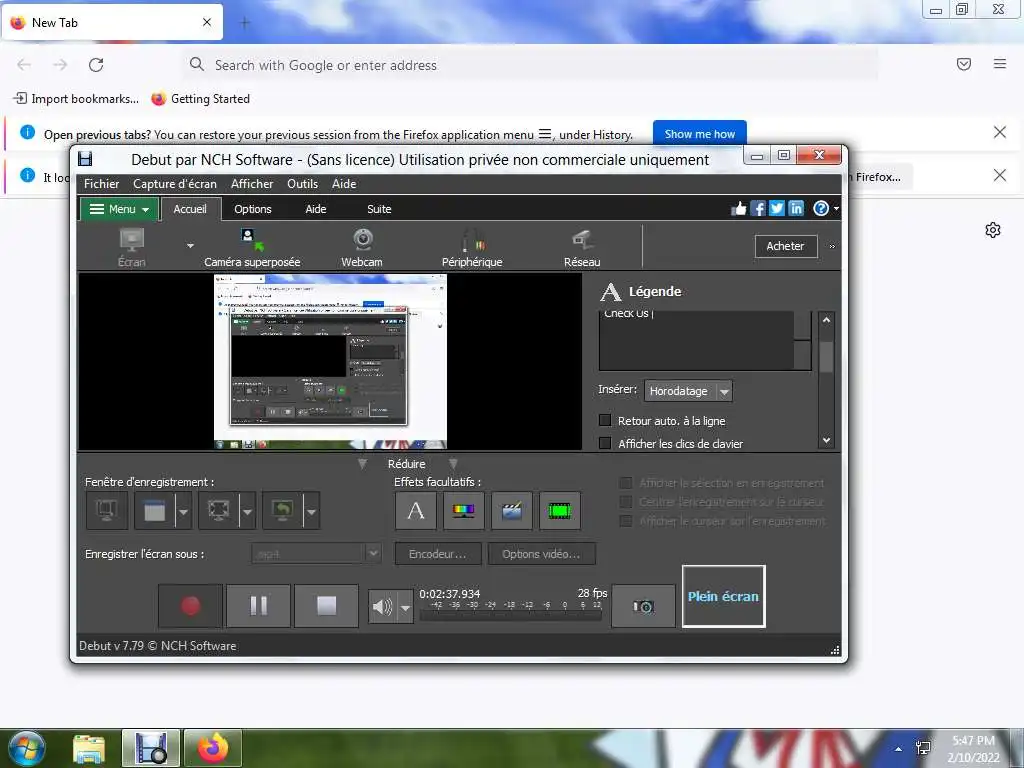Open the recording format dropdown
The image size is (1024, 768).
point(316,554)
